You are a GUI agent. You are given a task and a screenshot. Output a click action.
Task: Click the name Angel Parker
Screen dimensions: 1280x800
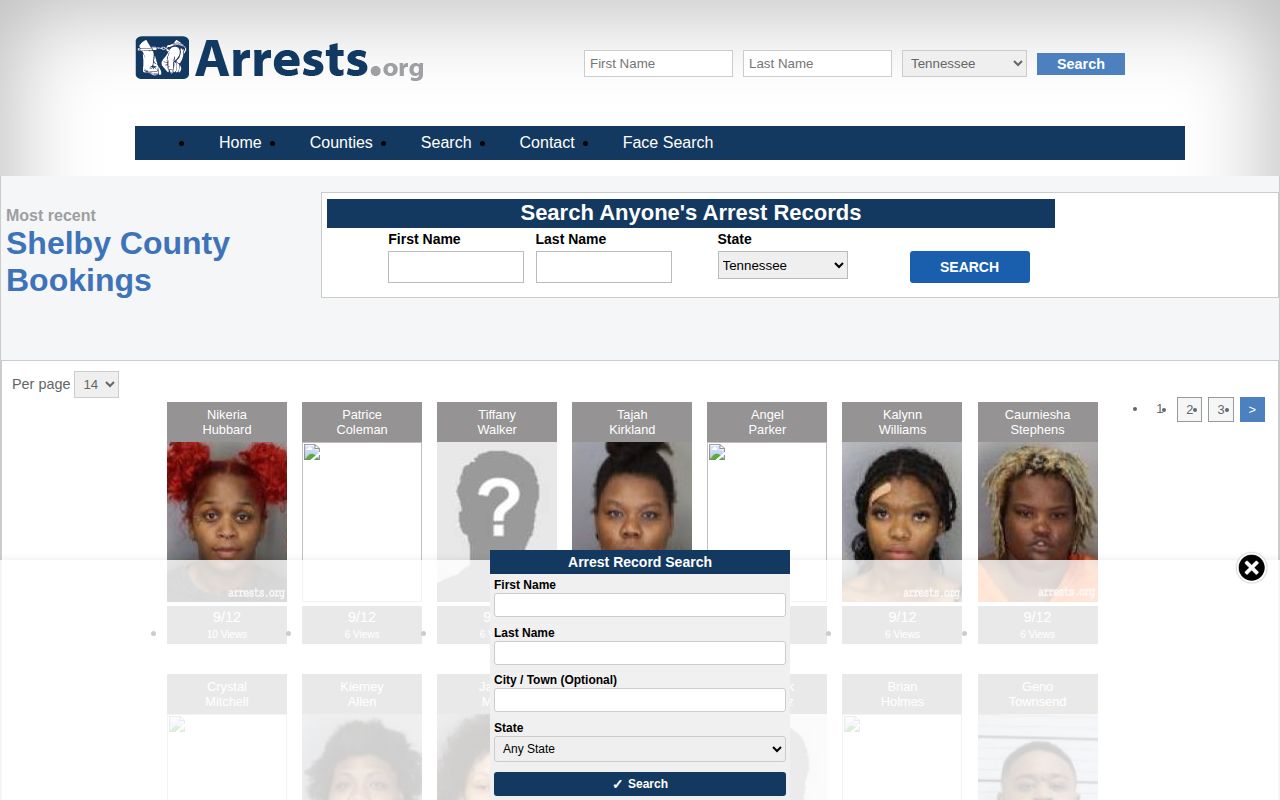click(x=767, y=422)
